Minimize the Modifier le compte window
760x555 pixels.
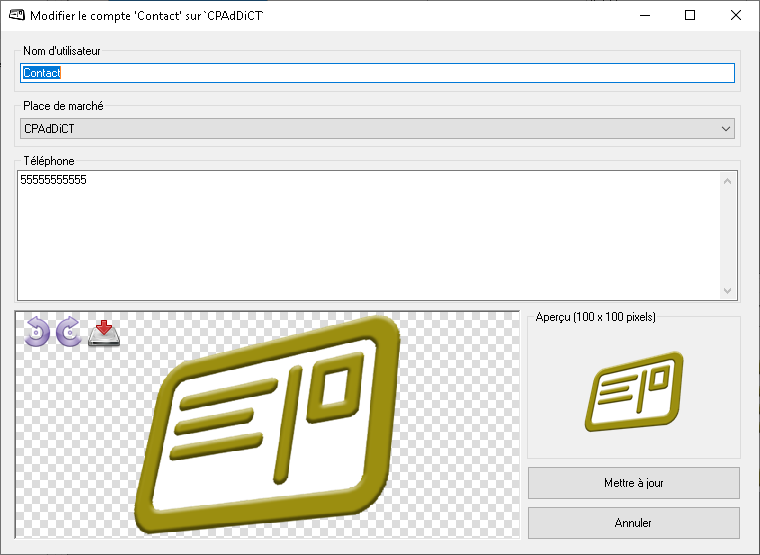643,16
